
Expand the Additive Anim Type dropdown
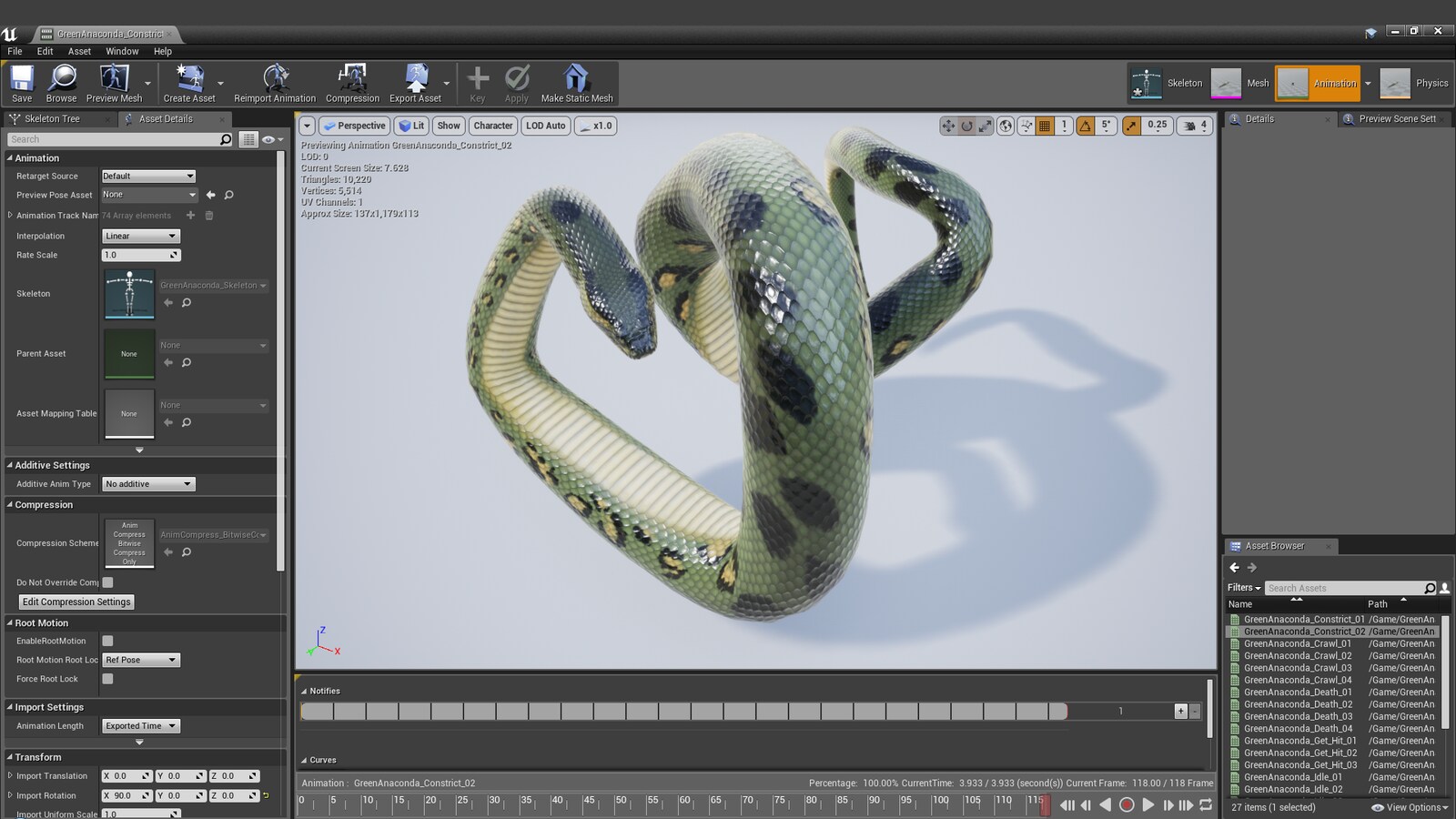pos(148,484)
